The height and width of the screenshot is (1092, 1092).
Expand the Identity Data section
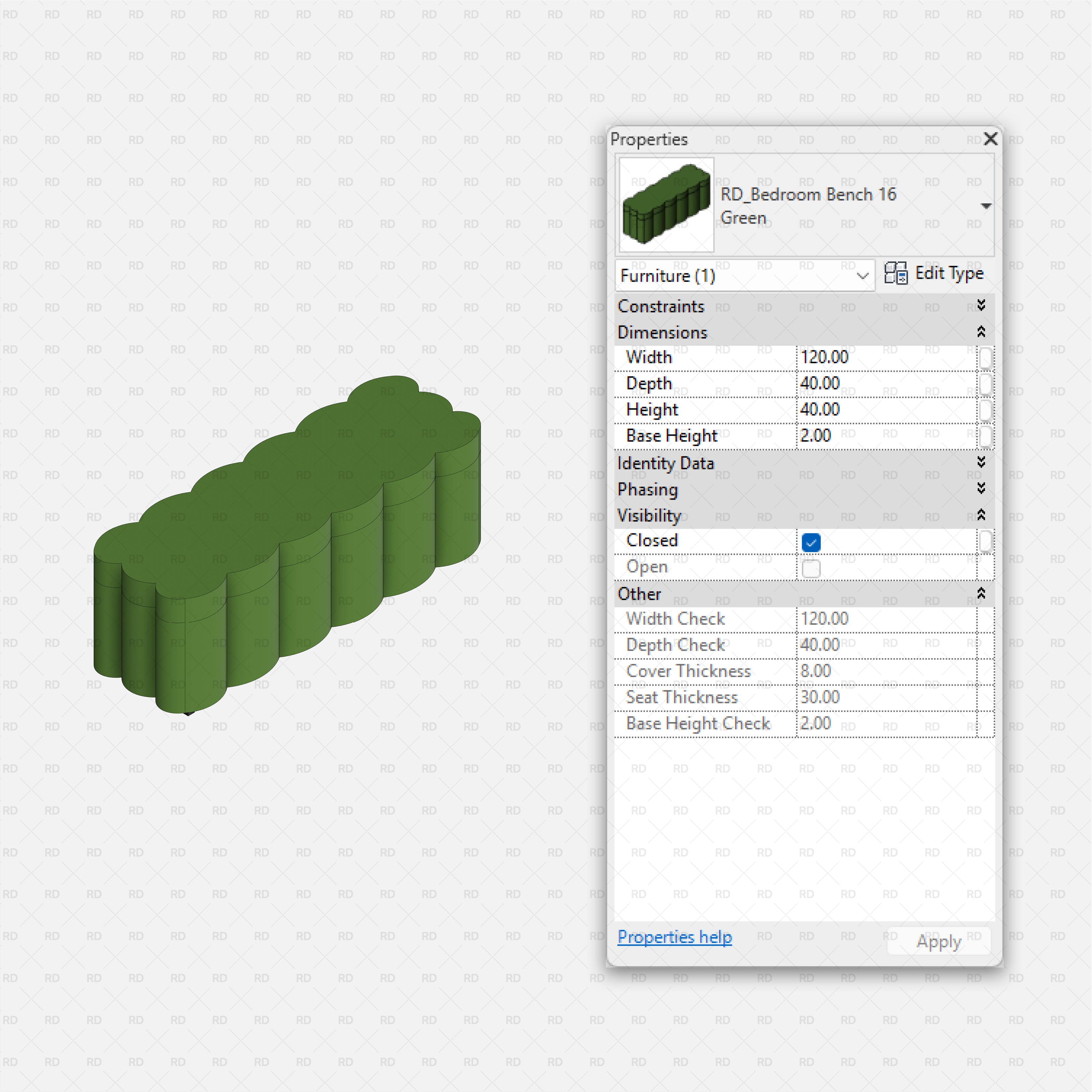tap(981, 462)
